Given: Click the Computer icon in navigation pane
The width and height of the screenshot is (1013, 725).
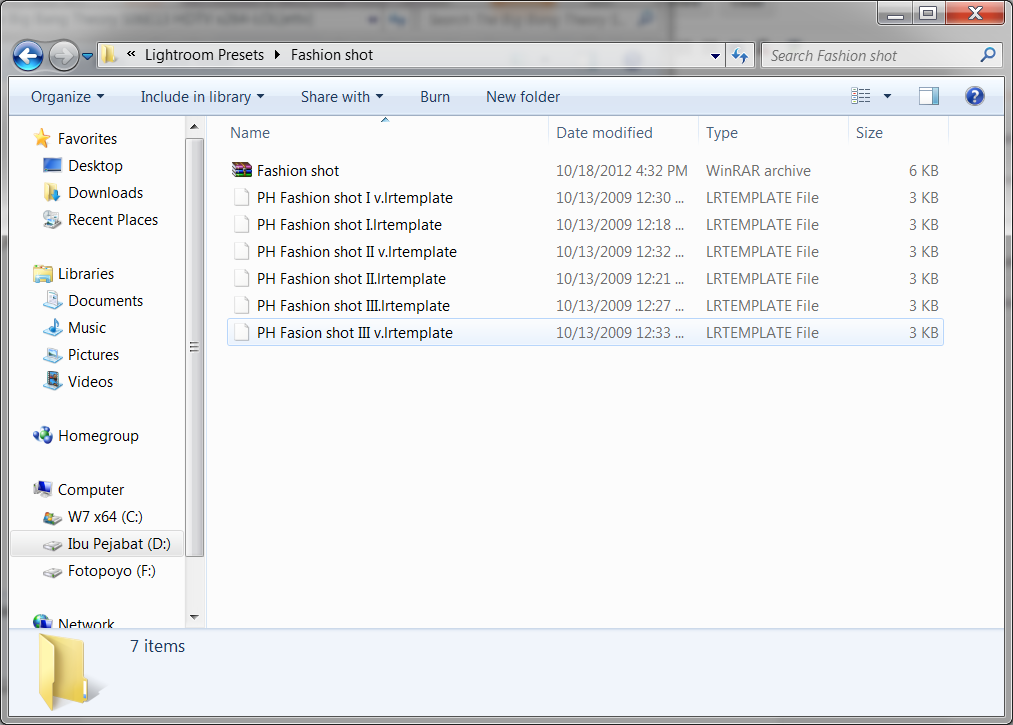Looking at the screenshot, I should (x=43, y=489).
